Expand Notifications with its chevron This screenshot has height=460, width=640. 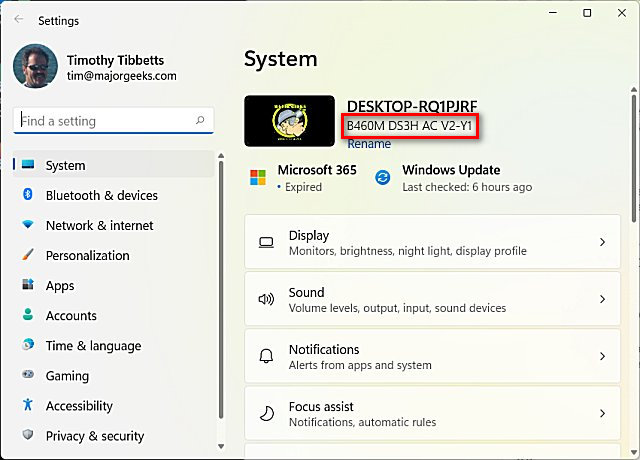tap(602, 356)
